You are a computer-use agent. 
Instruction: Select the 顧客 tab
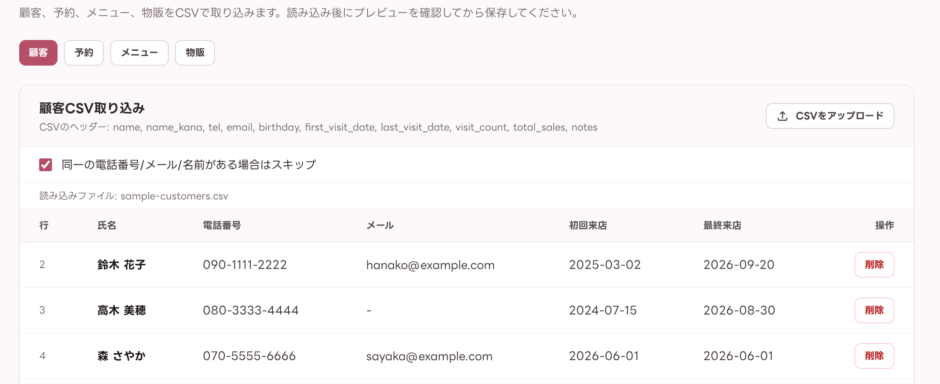point(38,53)
